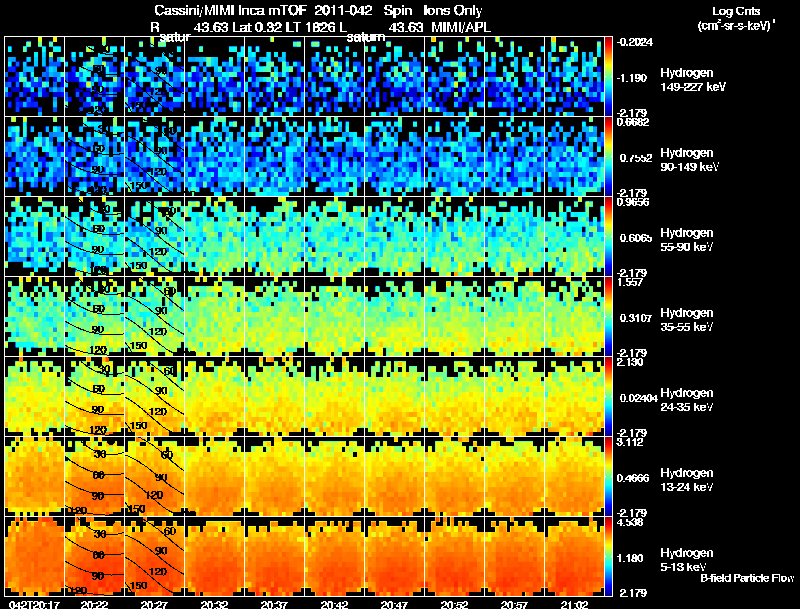The width and height of the screenshot is (800, 609).
Task: Select the Hydrogen 24-35 keV label
Action: click(x=687, y=400)
